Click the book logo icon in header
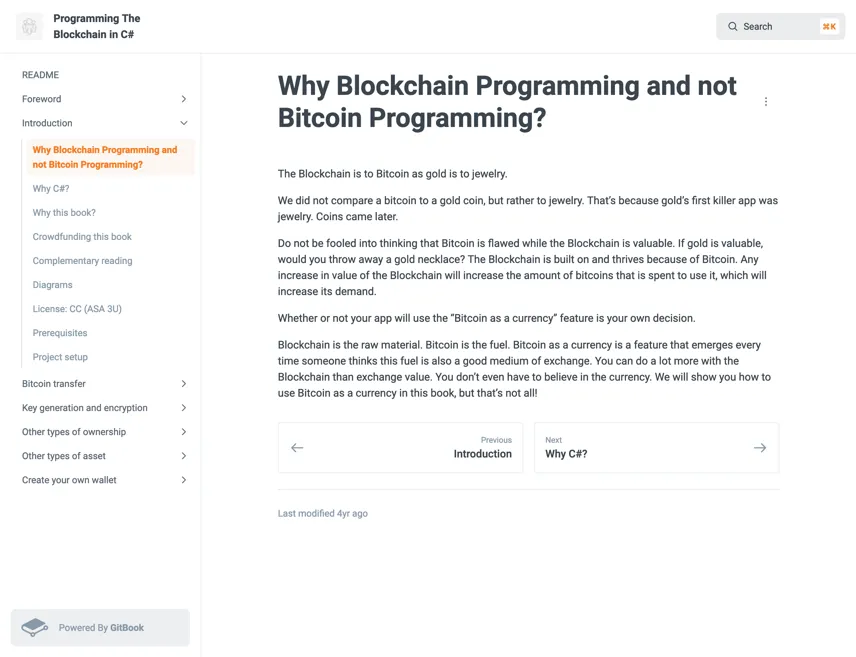This screenshot has width=856, height=657. pos(29,26)
